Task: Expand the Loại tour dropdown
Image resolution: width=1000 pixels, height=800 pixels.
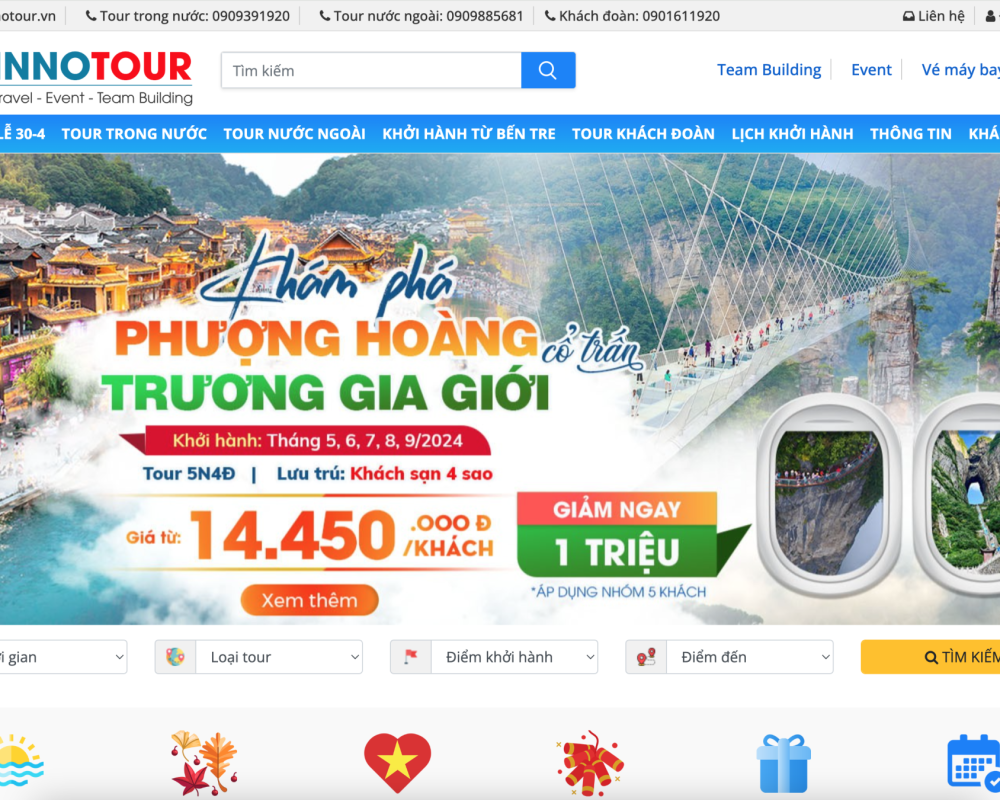Action: [x=279, y=656]
